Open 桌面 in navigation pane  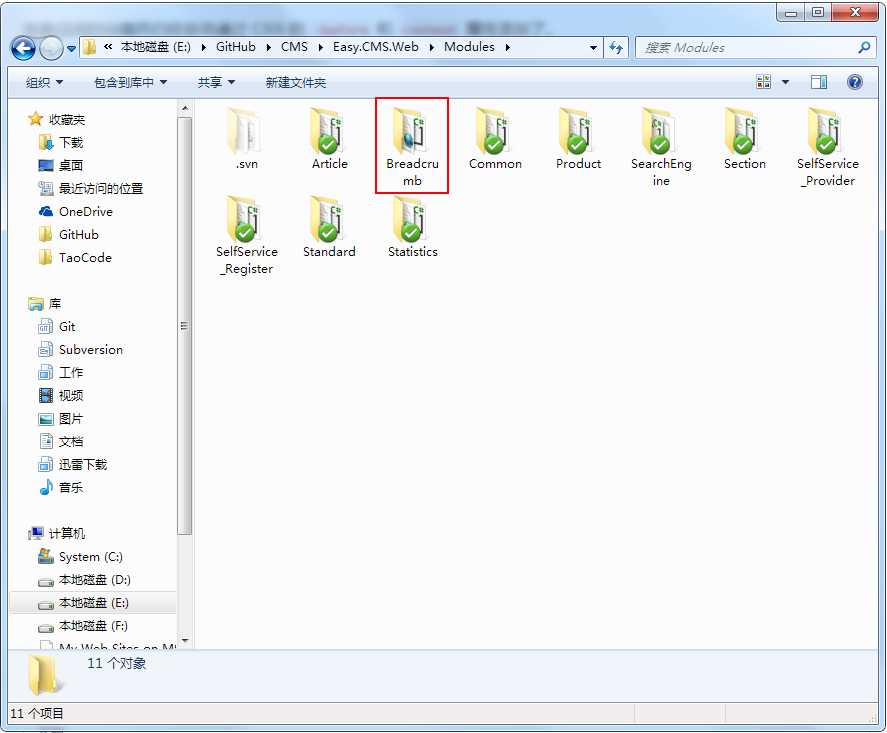61,165
